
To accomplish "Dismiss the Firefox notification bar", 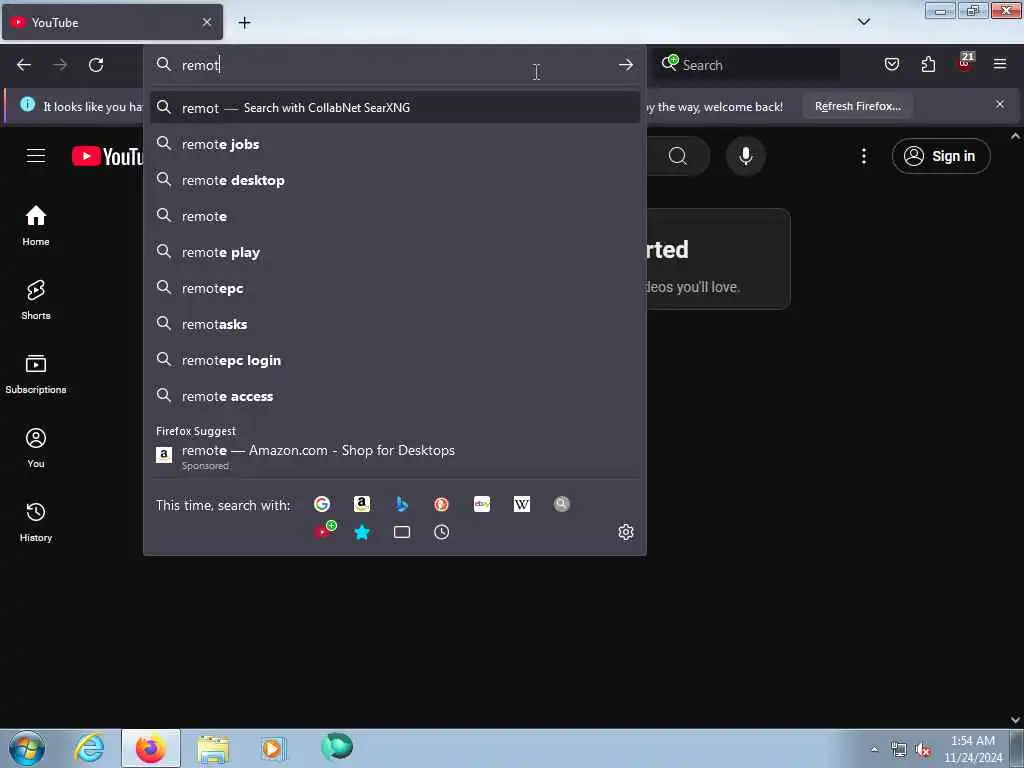I will coord(999,104).
